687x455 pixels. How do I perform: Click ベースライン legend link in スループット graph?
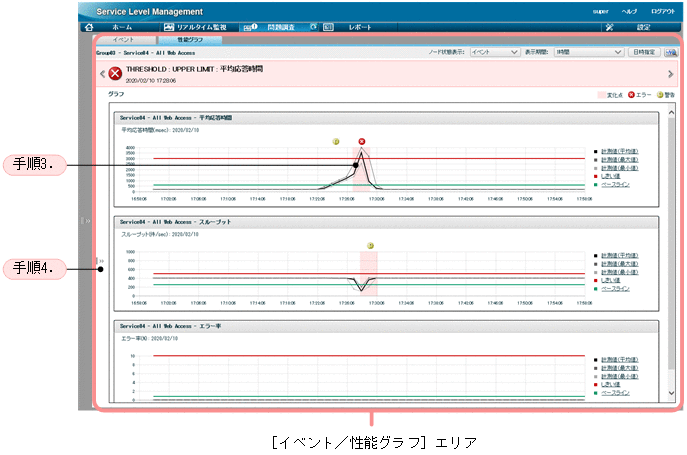pyautogui.click(x=615, y=288)
